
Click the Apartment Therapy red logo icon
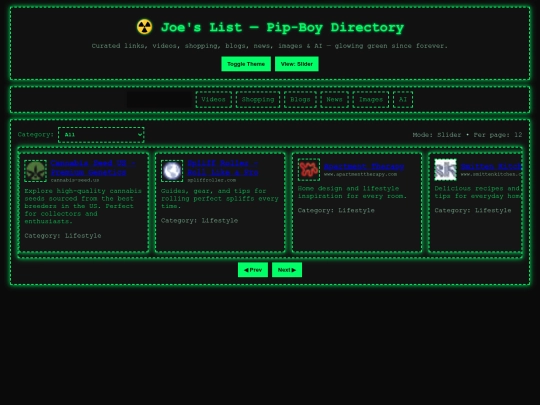[x=309, y=169]
